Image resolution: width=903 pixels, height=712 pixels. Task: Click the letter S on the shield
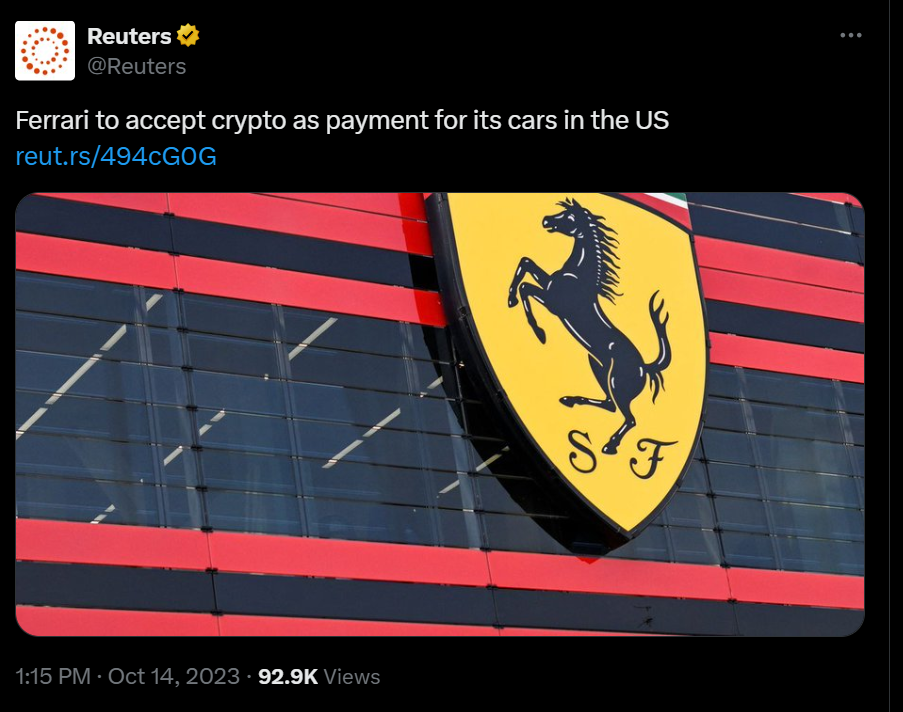point(582,452)
